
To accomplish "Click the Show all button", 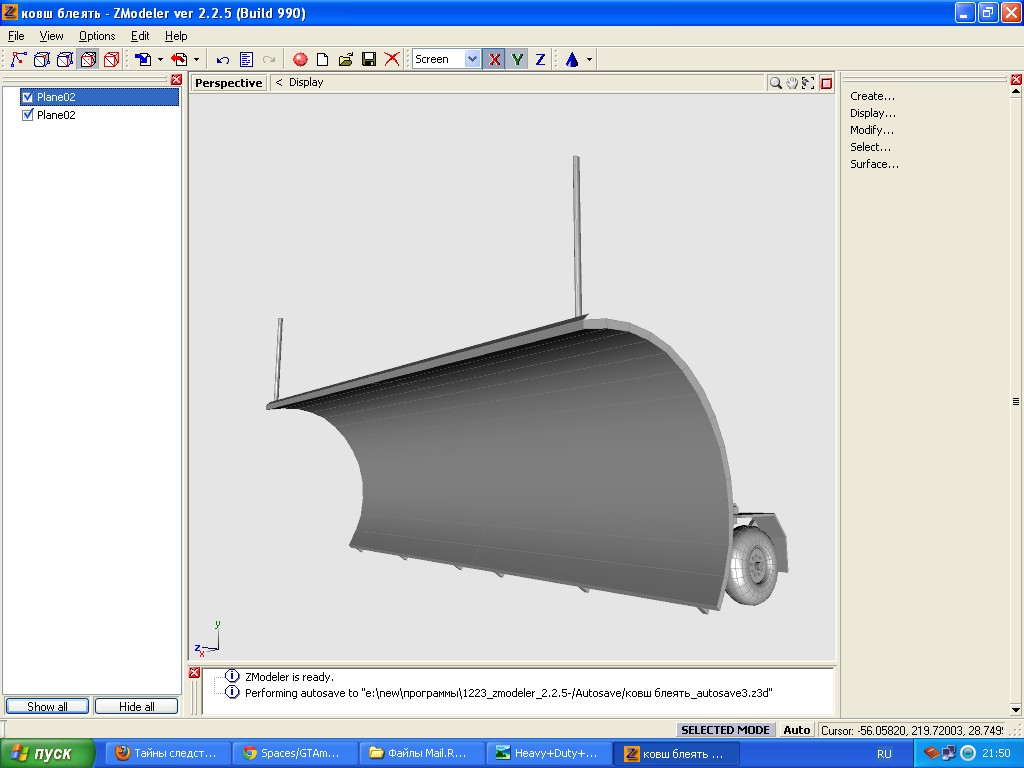I will click(x=47, y=706).
